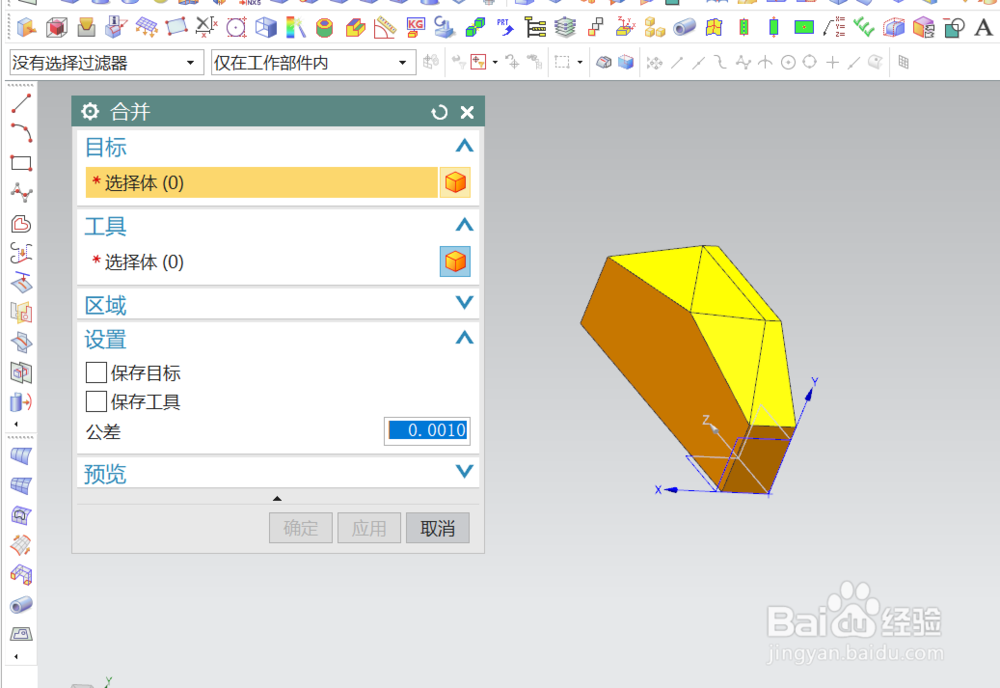The width and height of the screenshot is (1000, 688).
Task: Collapse the 设置 section
Action: 464,337
